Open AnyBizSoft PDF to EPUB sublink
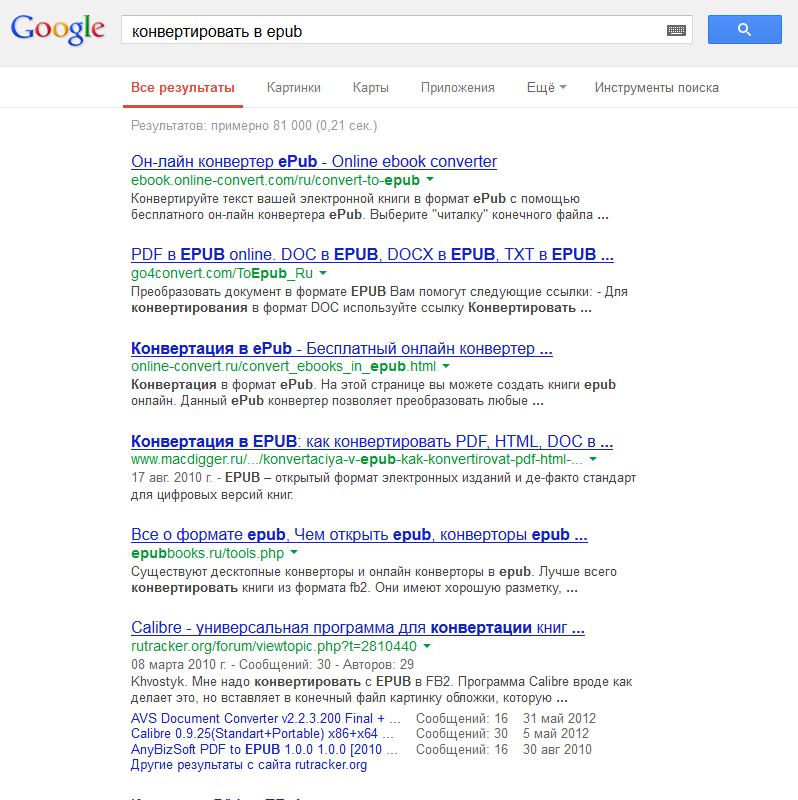 (264, 749)
